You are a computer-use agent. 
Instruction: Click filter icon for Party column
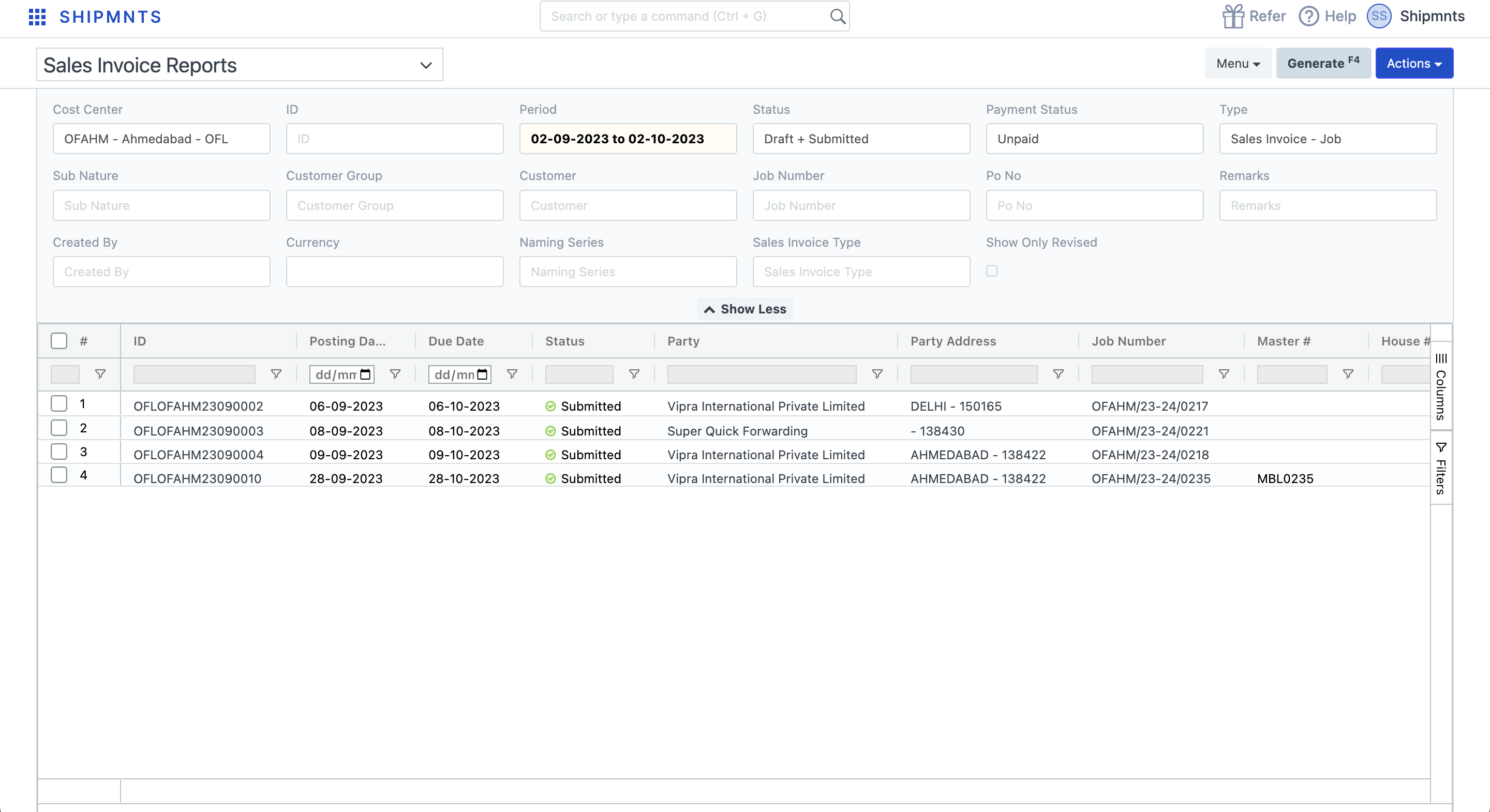click(x=877, y=374)
